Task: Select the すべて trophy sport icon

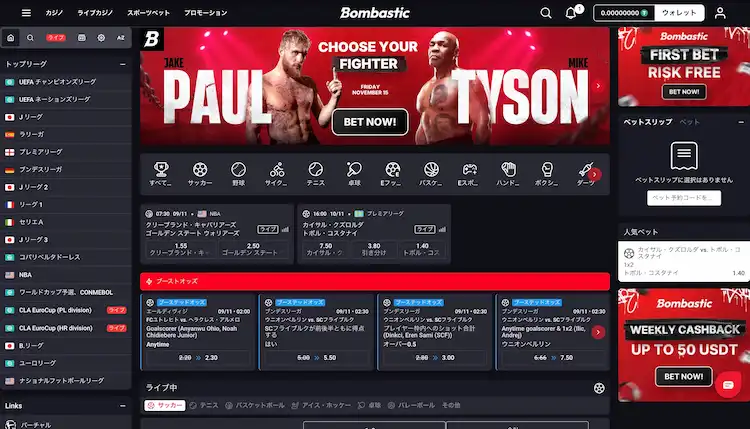Action: (160, 174)
